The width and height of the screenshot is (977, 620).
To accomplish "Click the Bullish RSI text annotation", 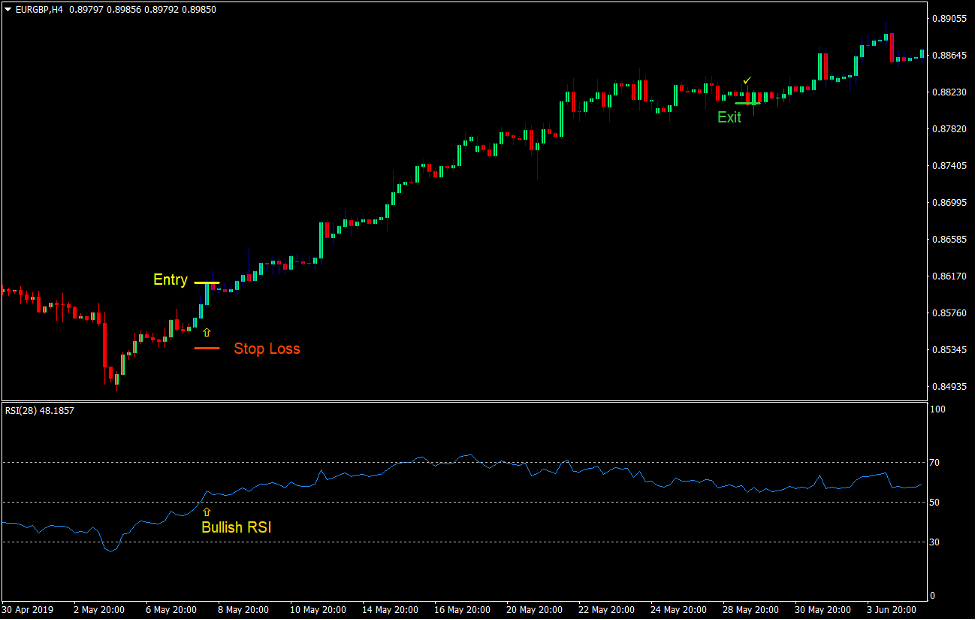I will [237, 527].
